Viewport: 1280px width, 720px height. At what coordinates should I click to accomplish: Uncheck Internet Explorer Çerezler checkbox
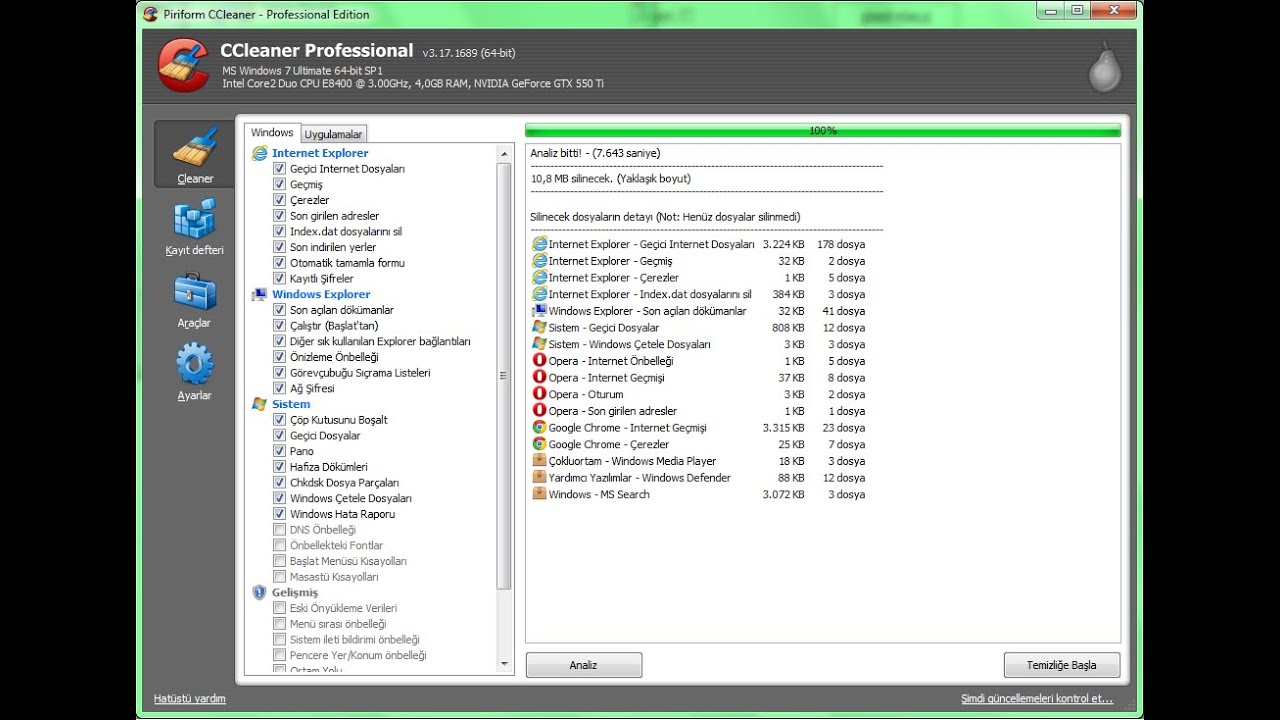coord(280,200)
